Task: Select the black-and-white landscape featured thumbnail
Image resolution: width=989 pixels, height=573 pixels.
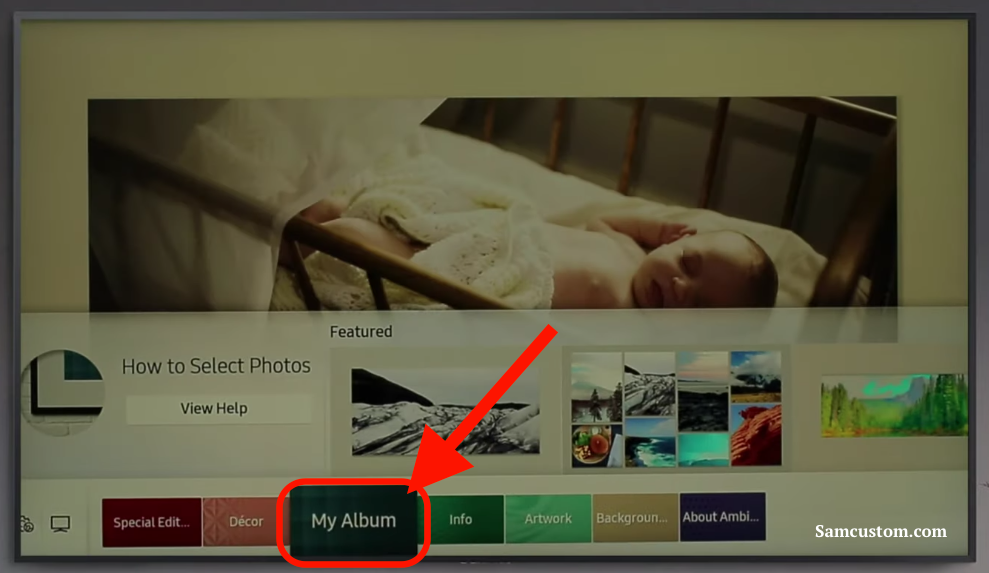Action: click(x=445, y=411)
